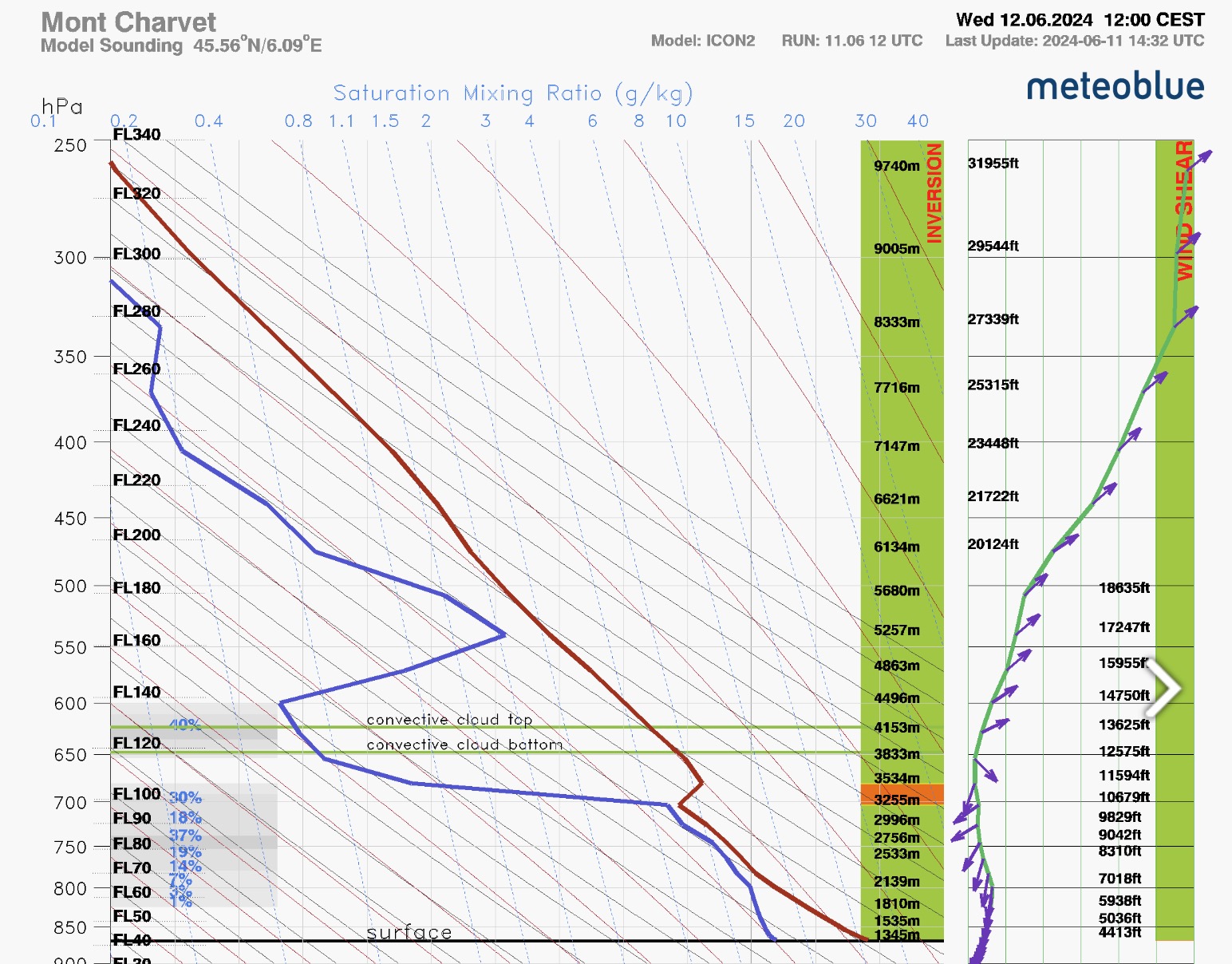Select the convective cloud bottom label
Viewport: 1232px width, 964px height.
[464, 745]
